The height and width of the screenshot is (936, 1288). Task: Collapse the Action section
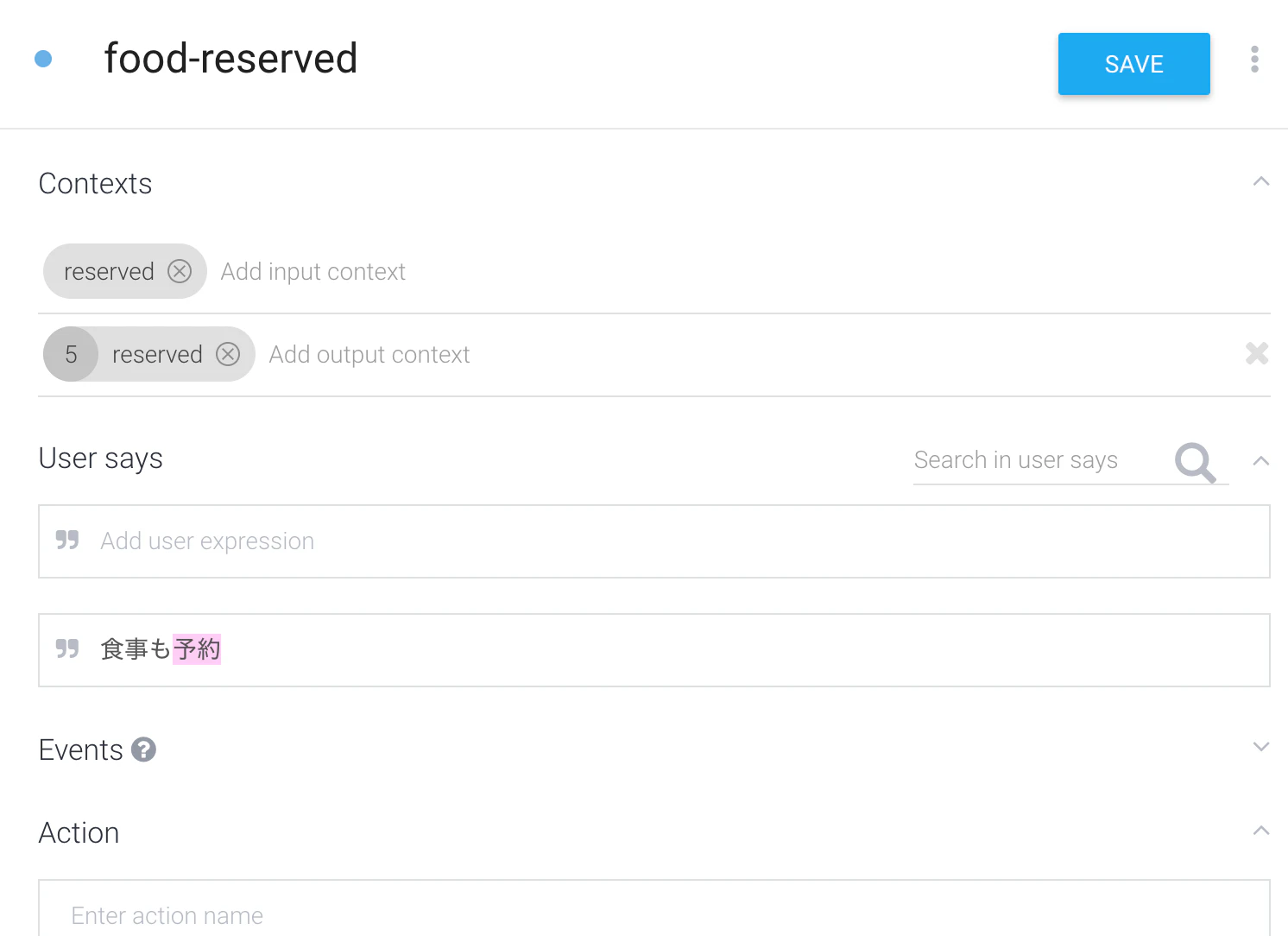pyautogui.click(x=1261, y=831)
